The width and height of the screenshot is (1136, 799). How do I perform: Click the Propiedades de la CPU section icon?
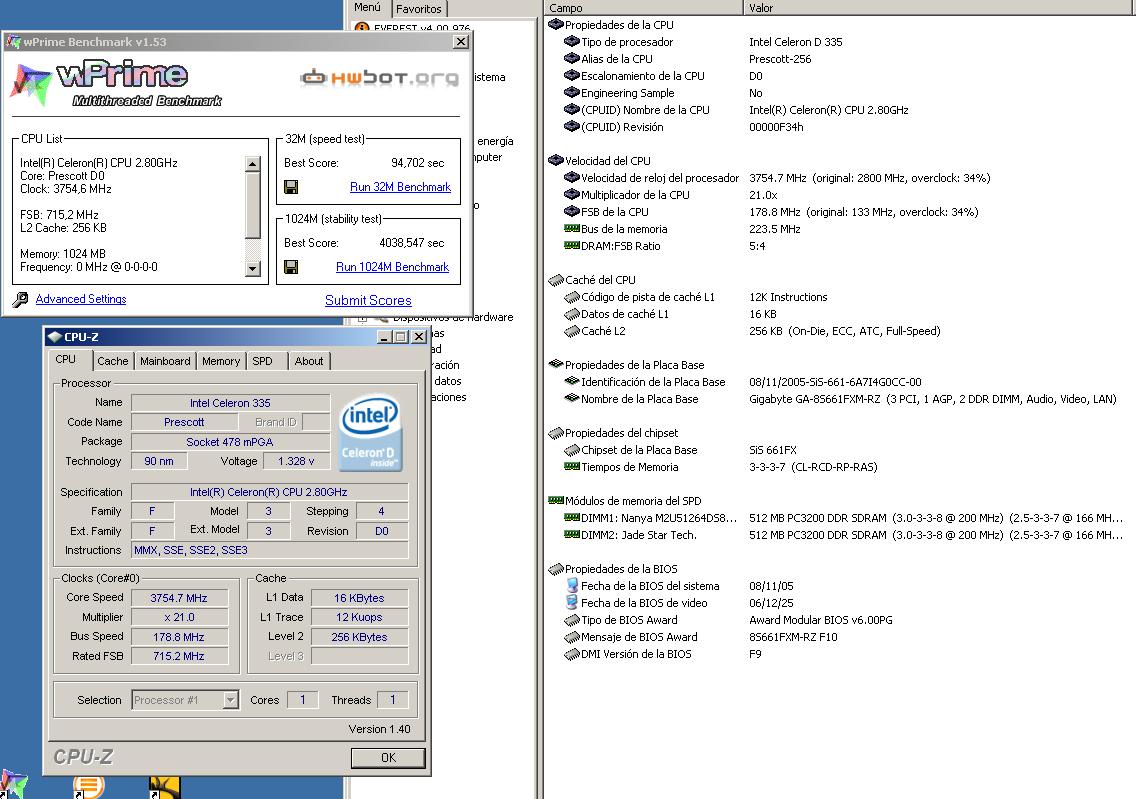556,25
